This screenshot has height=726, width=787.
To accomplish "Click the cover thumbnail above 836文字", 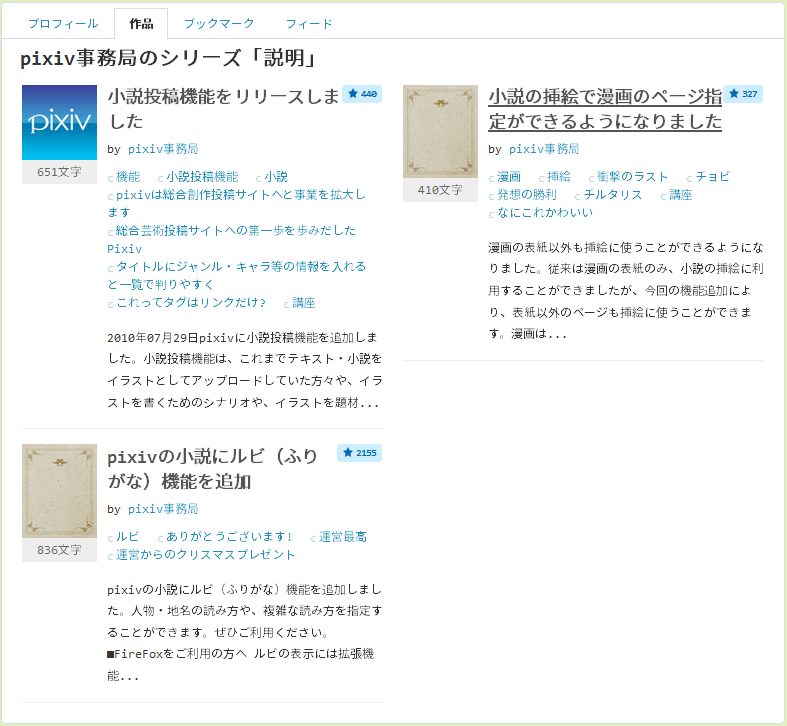I will [59, 491].
